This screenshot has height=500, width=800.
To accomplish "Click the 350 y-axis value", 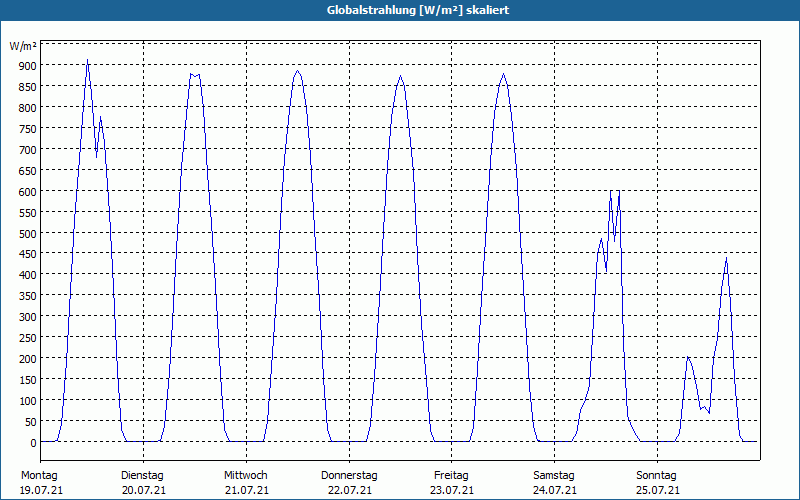I will pyautogui.click(x=28, y=296).
